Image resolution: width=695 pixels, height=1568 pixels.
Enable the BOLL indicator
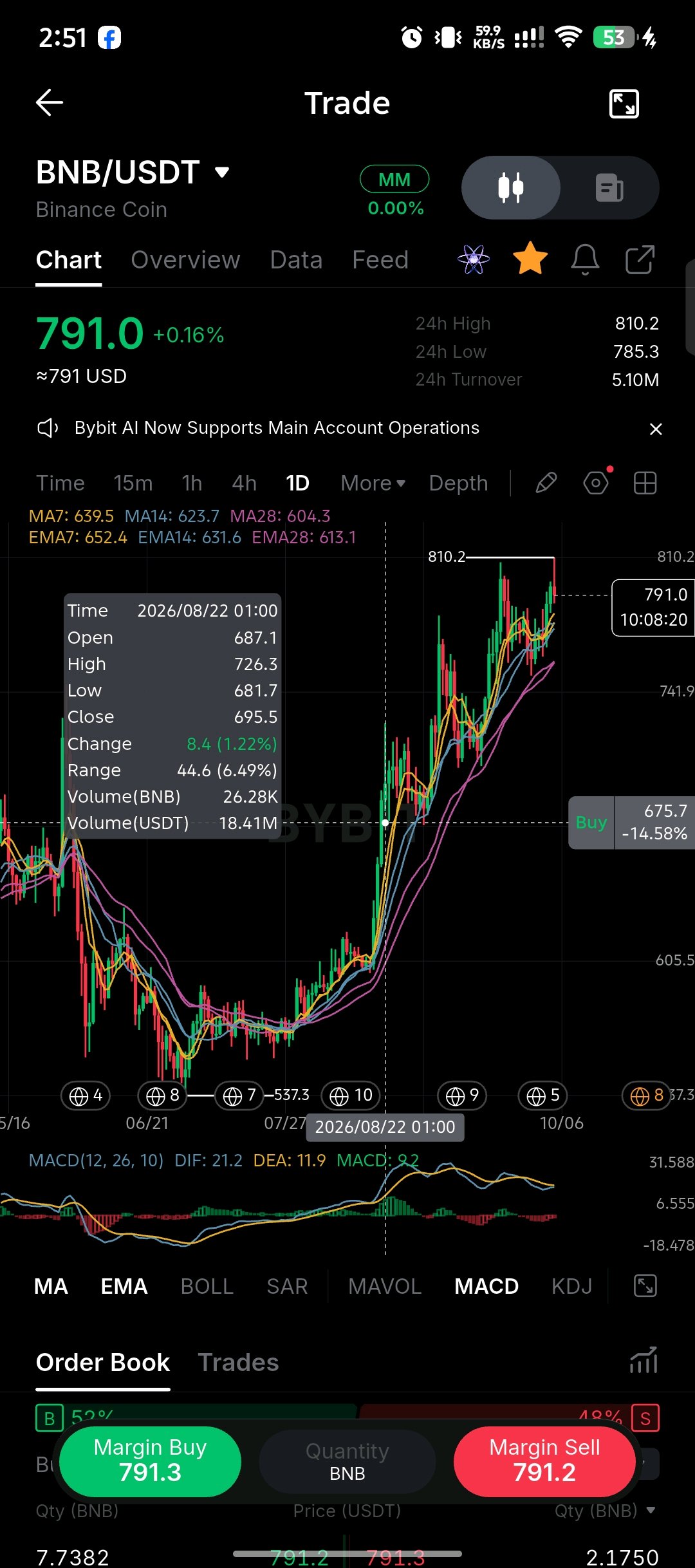pos(207,1287)
